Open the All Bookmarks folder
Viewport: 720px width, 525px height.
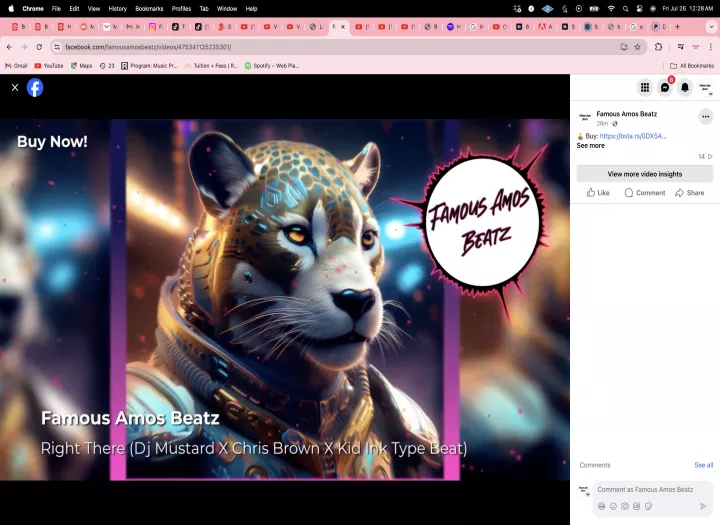pyautogui.click(x=692, y=66)
